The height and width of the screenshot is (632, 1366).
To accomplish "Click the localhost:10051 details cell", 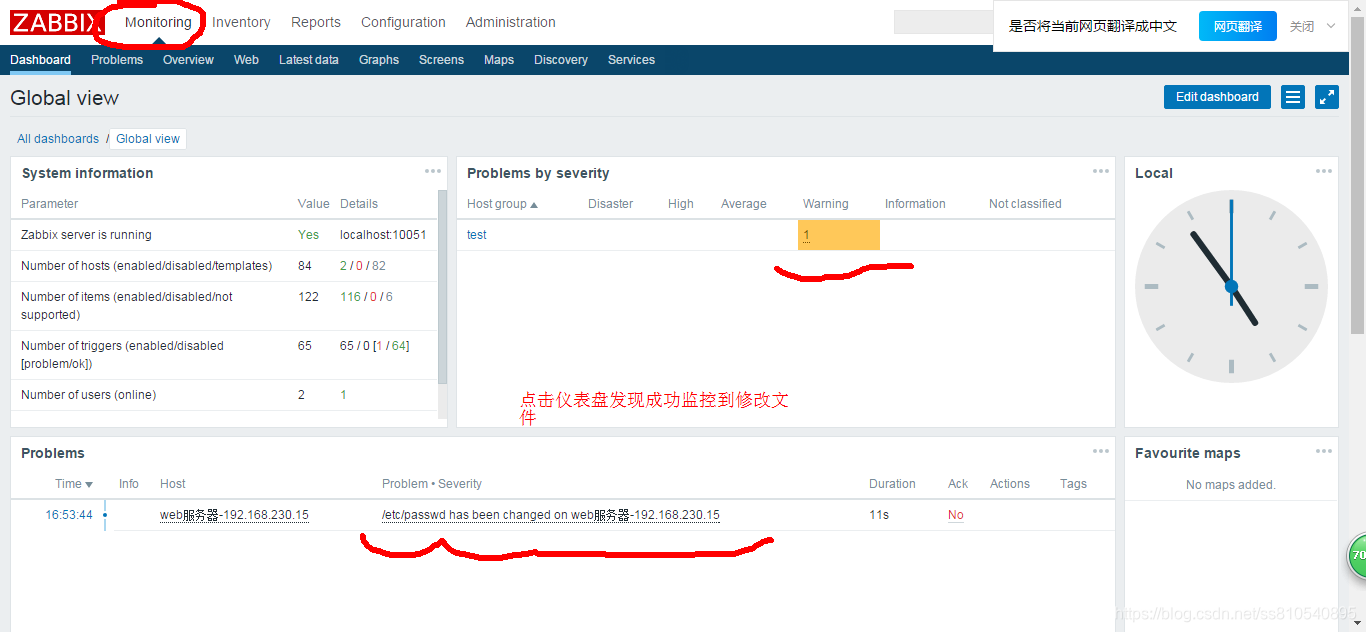I will [x=383, y=235].
